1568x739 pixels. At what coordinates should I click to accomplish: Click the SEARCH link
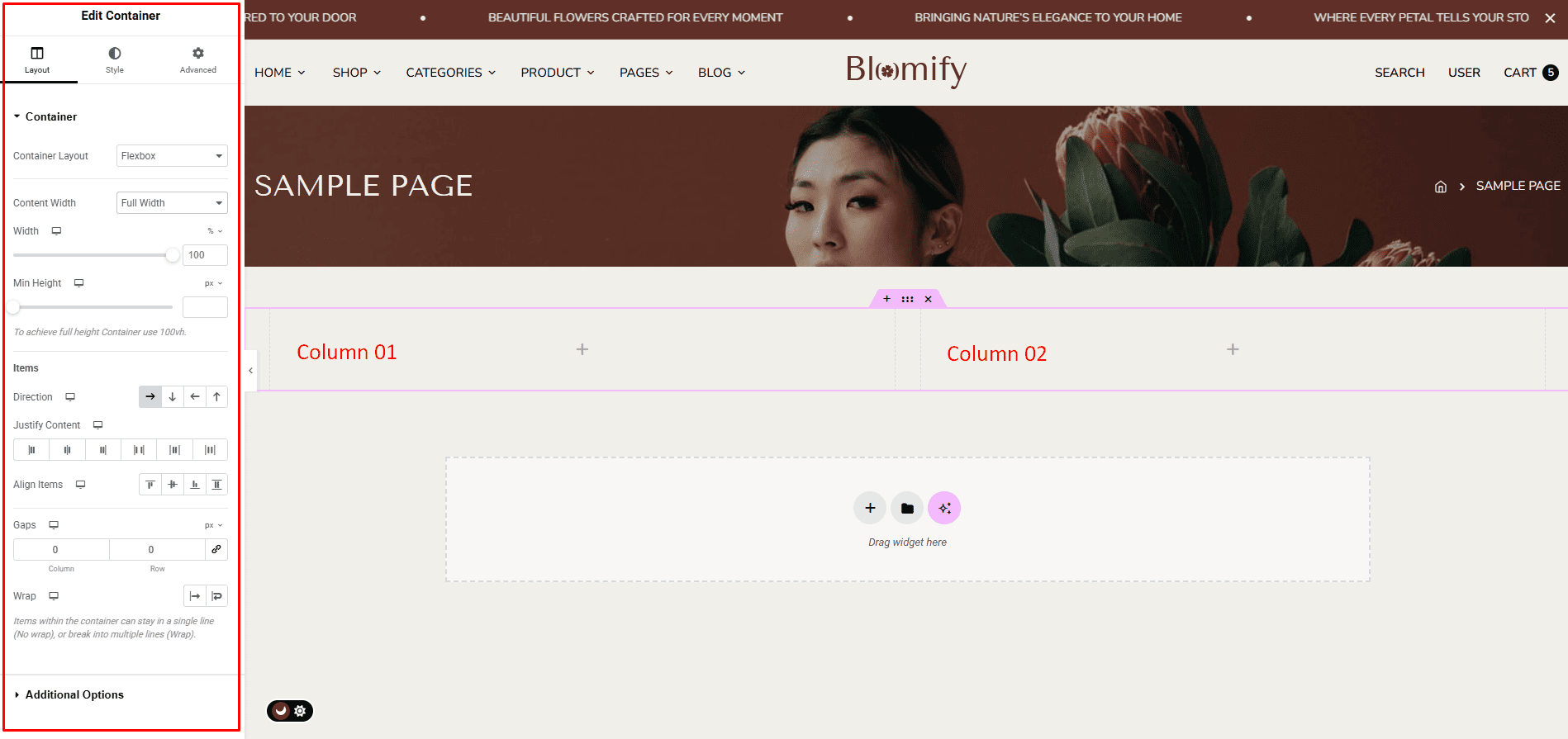[1399, 73]
